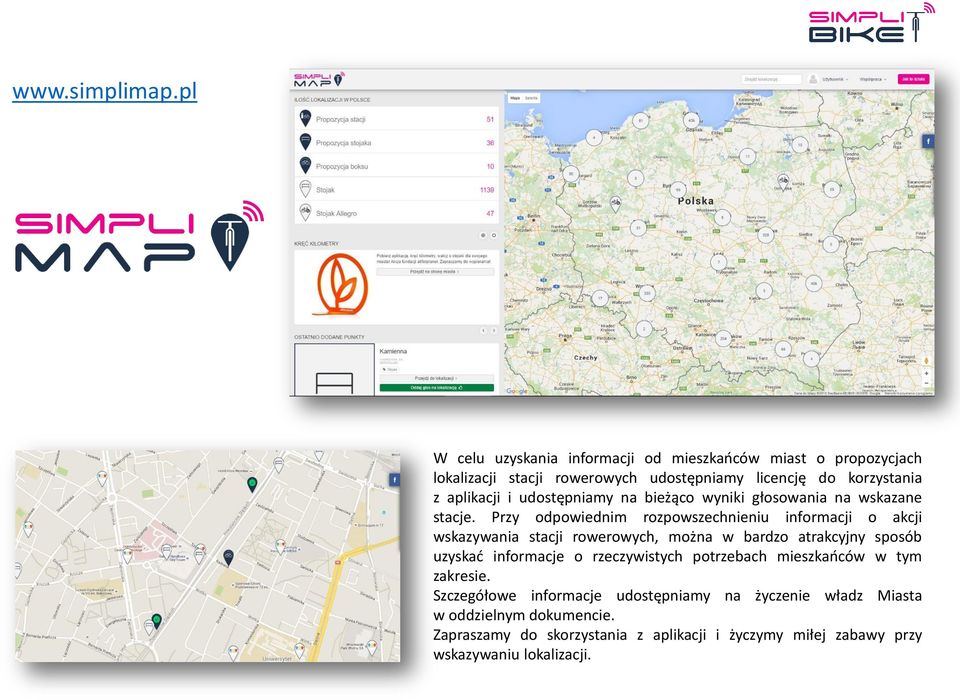Select the Propozycja stojaka pin icon

pyautogui.click(x=305, y=142)
